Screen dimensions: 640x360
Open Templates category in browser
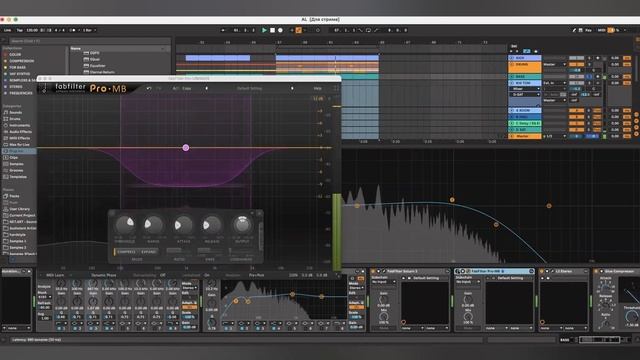click(18, 177)
